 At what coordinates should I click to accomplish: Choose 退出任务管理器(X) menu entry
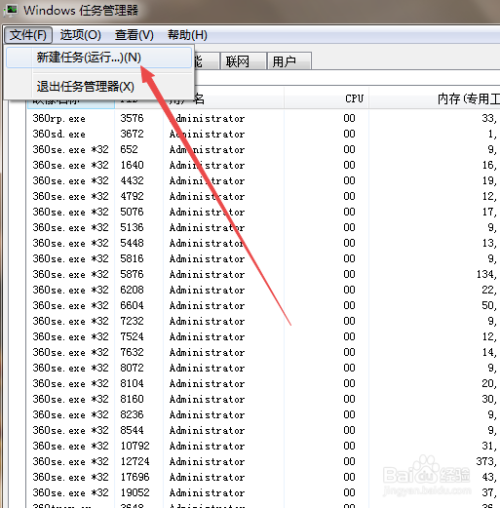click(x=99, y=86)
